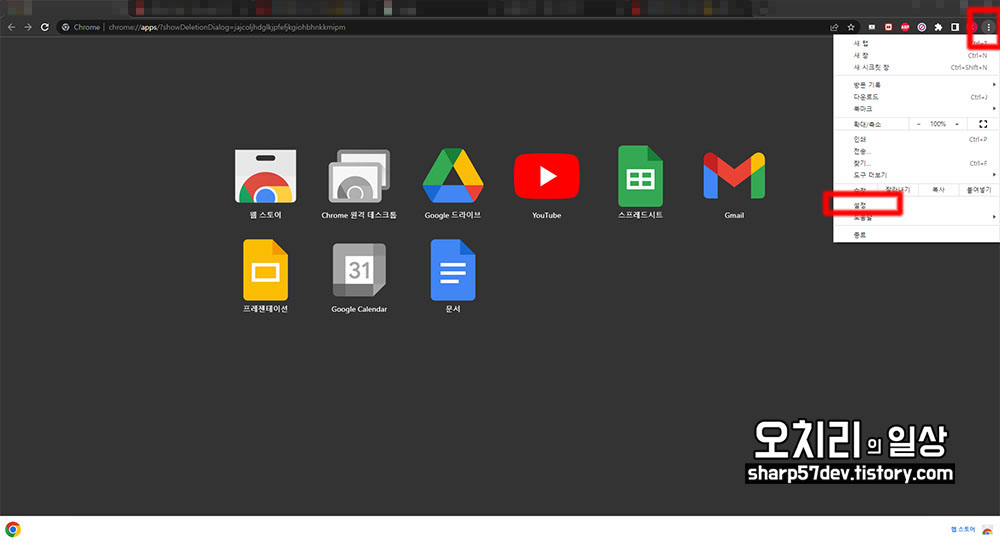Open the Google 드라이브 app icon
The image size is (1000, 542).
[x=453, y=177]
